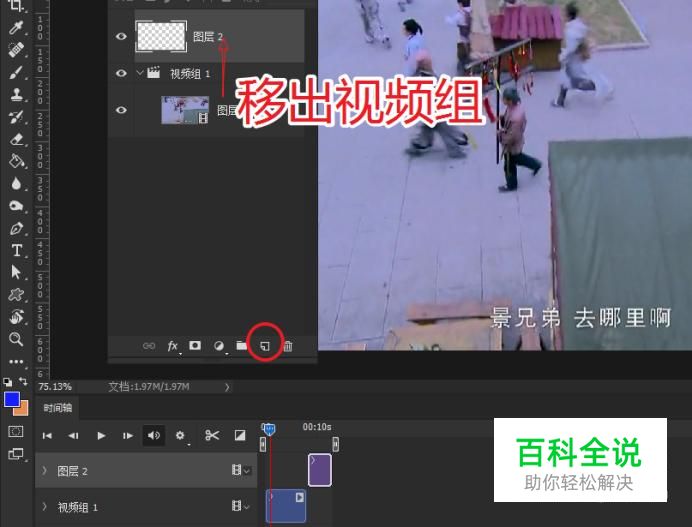Click the Link Layers icon
Image resolution: width=692 pixels, height=527 pixels.
tap(149, 346)
